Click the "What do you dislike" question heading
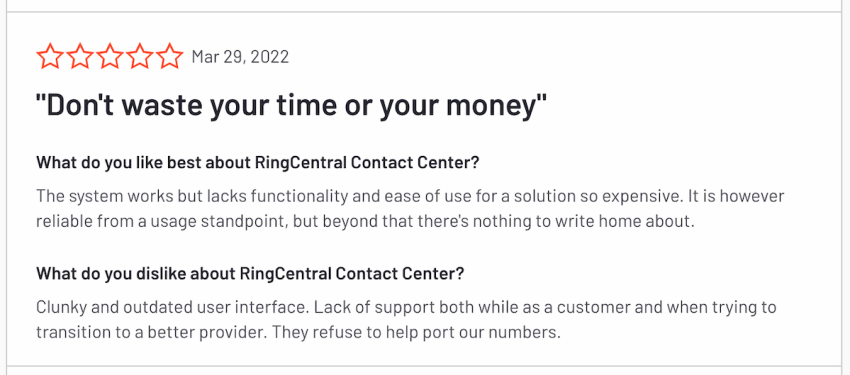Image resolution: width=850 pixels, height=375 pixels. coord(250,274)
